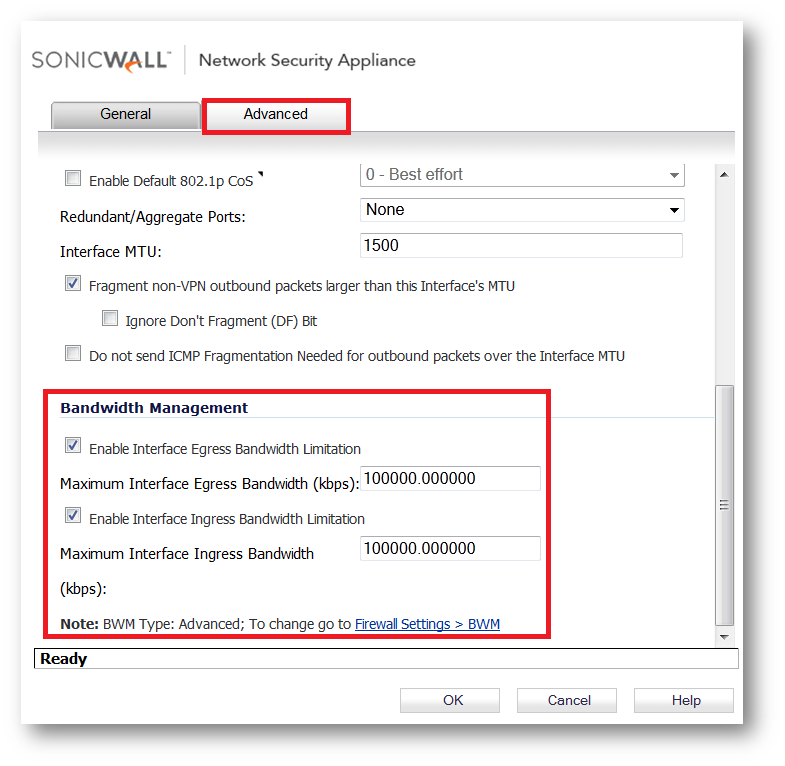Open the Firewall Settings > BWM link
This screenshot has height=766, width=785.
[x=427, y=624]
